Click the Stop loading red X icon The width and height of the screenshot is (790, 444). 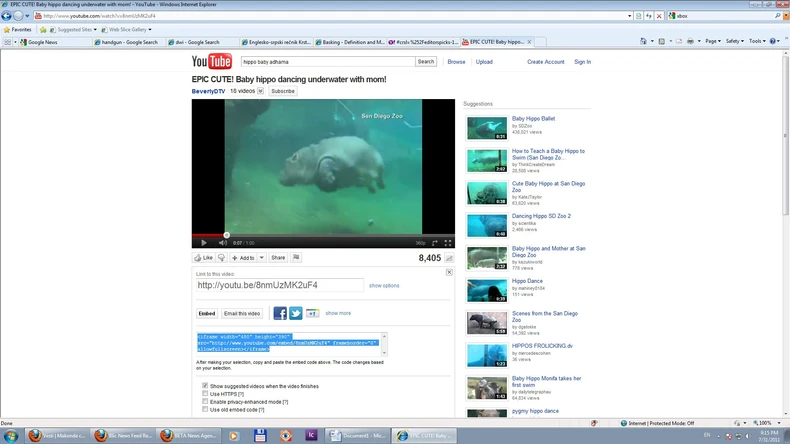point(659,16)
